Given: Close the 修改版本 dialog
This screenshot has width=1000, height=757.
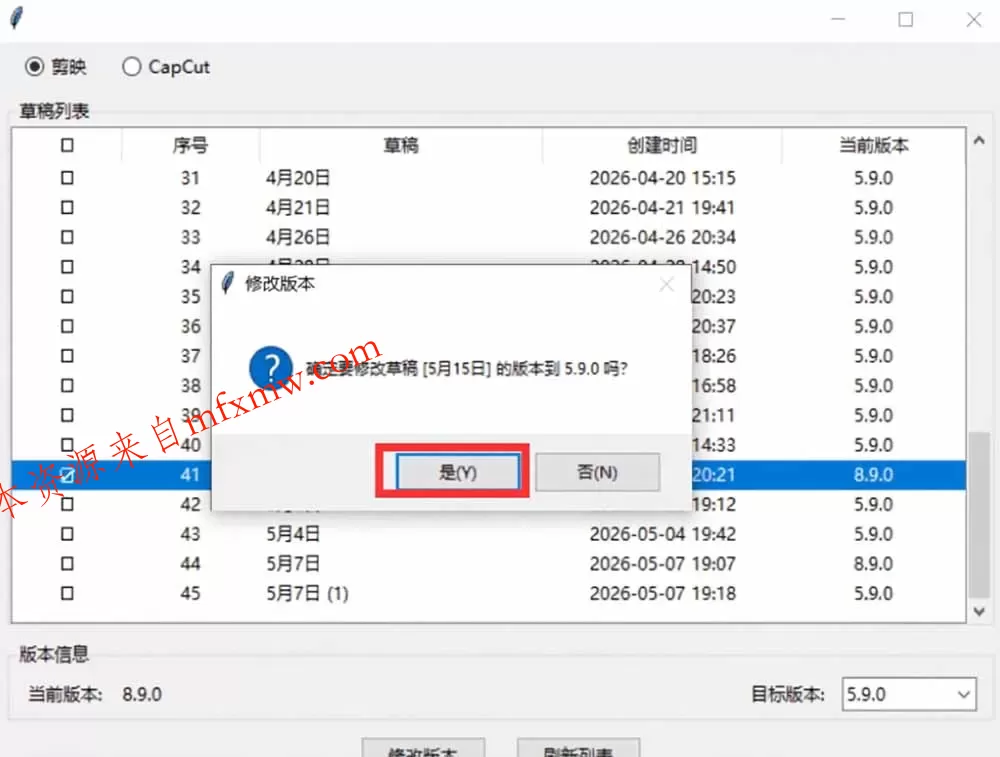Looking at the screenshot, I should coord(666,284).
